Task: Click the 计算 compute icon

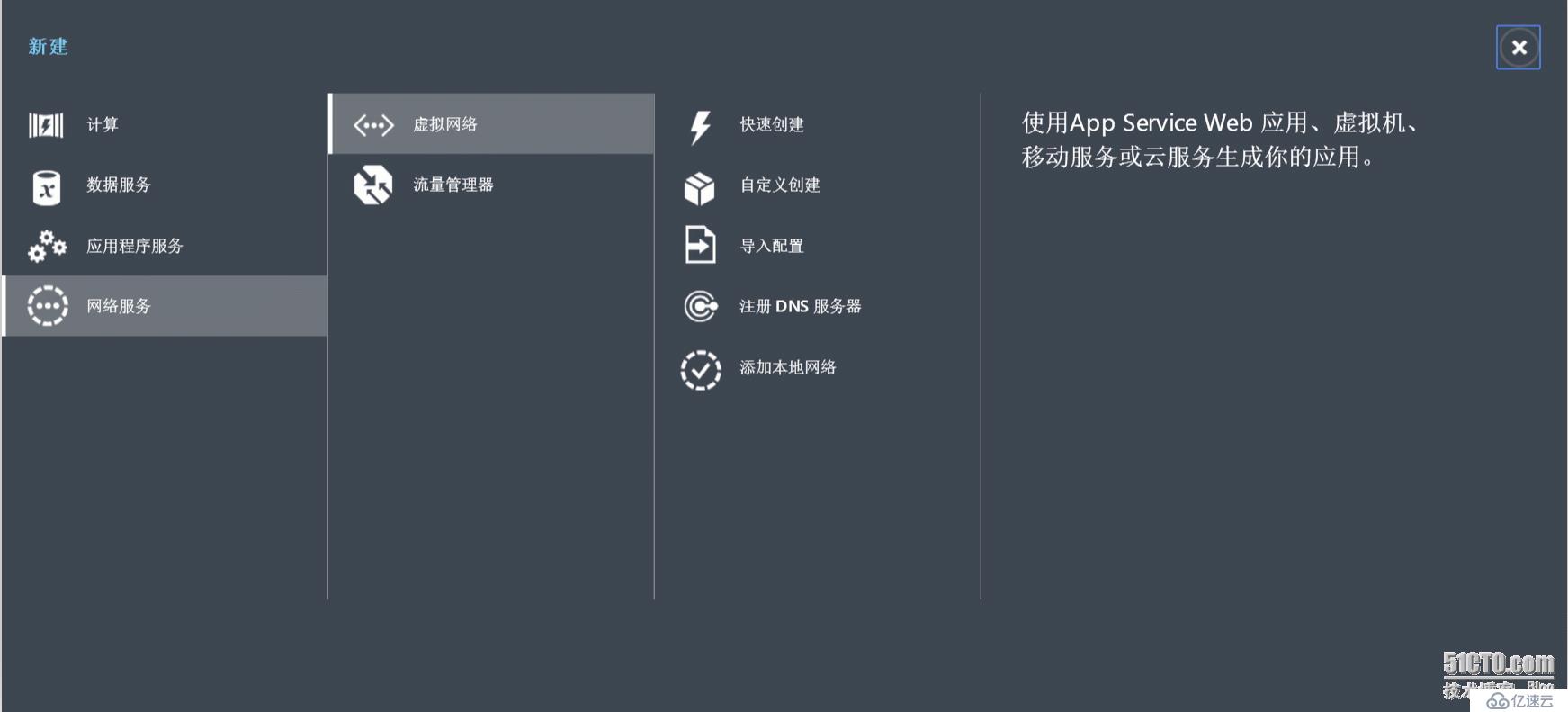Action: pos(46,125)
